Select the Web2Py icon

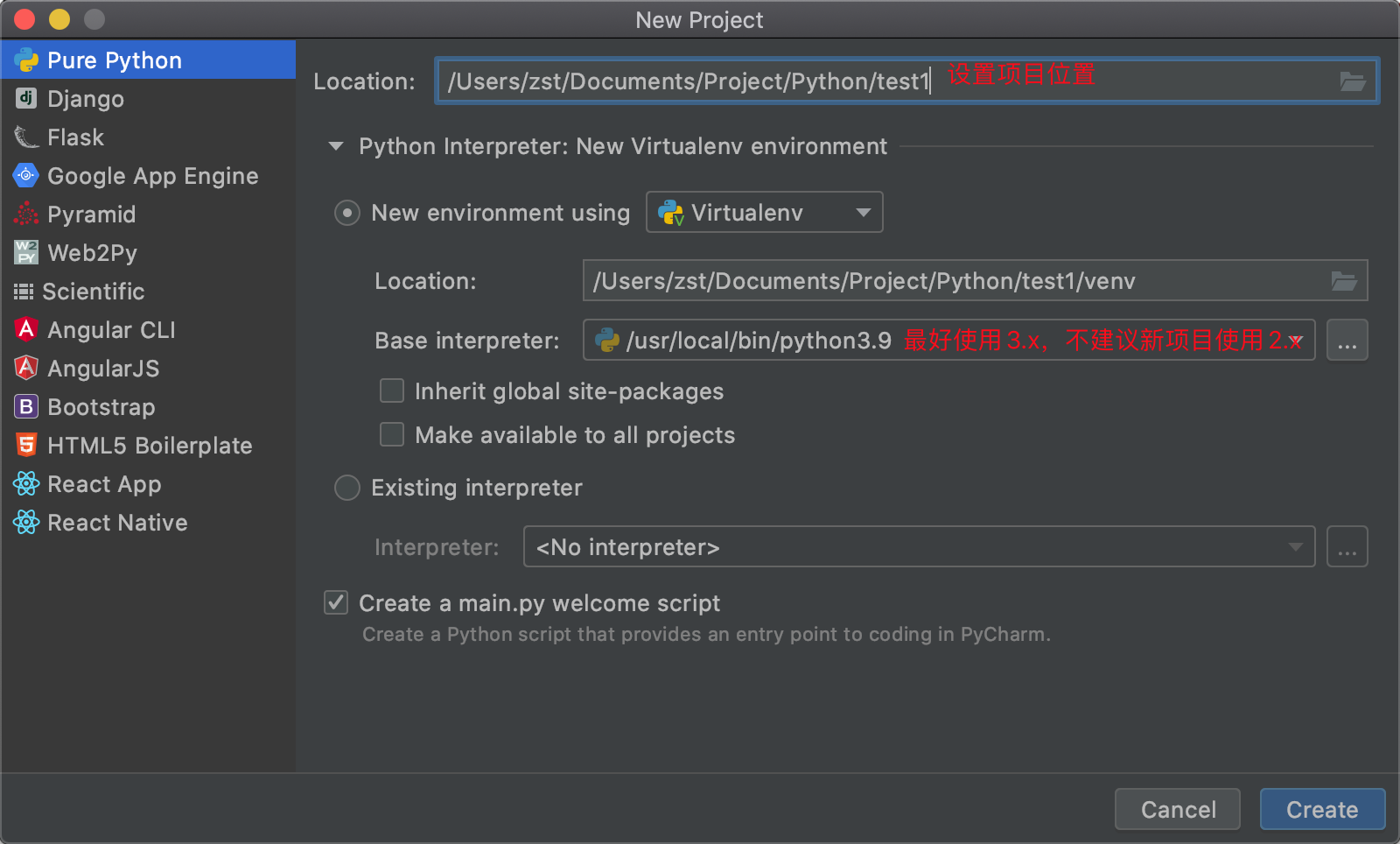[x=25, y=252]
